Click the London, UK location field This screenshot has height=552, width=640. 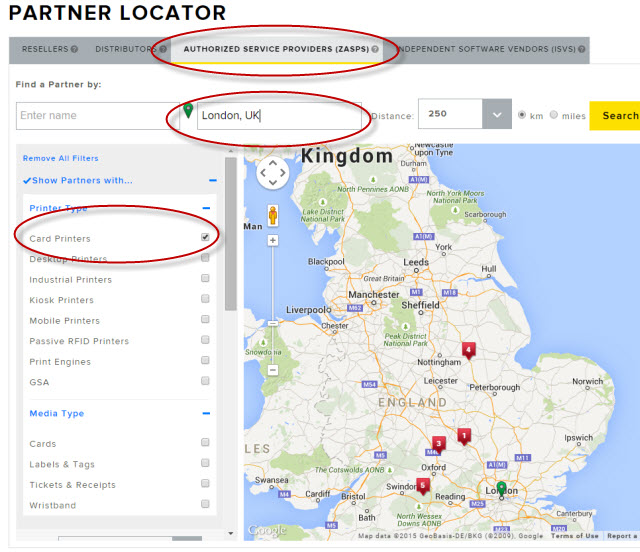pos(279,116)
